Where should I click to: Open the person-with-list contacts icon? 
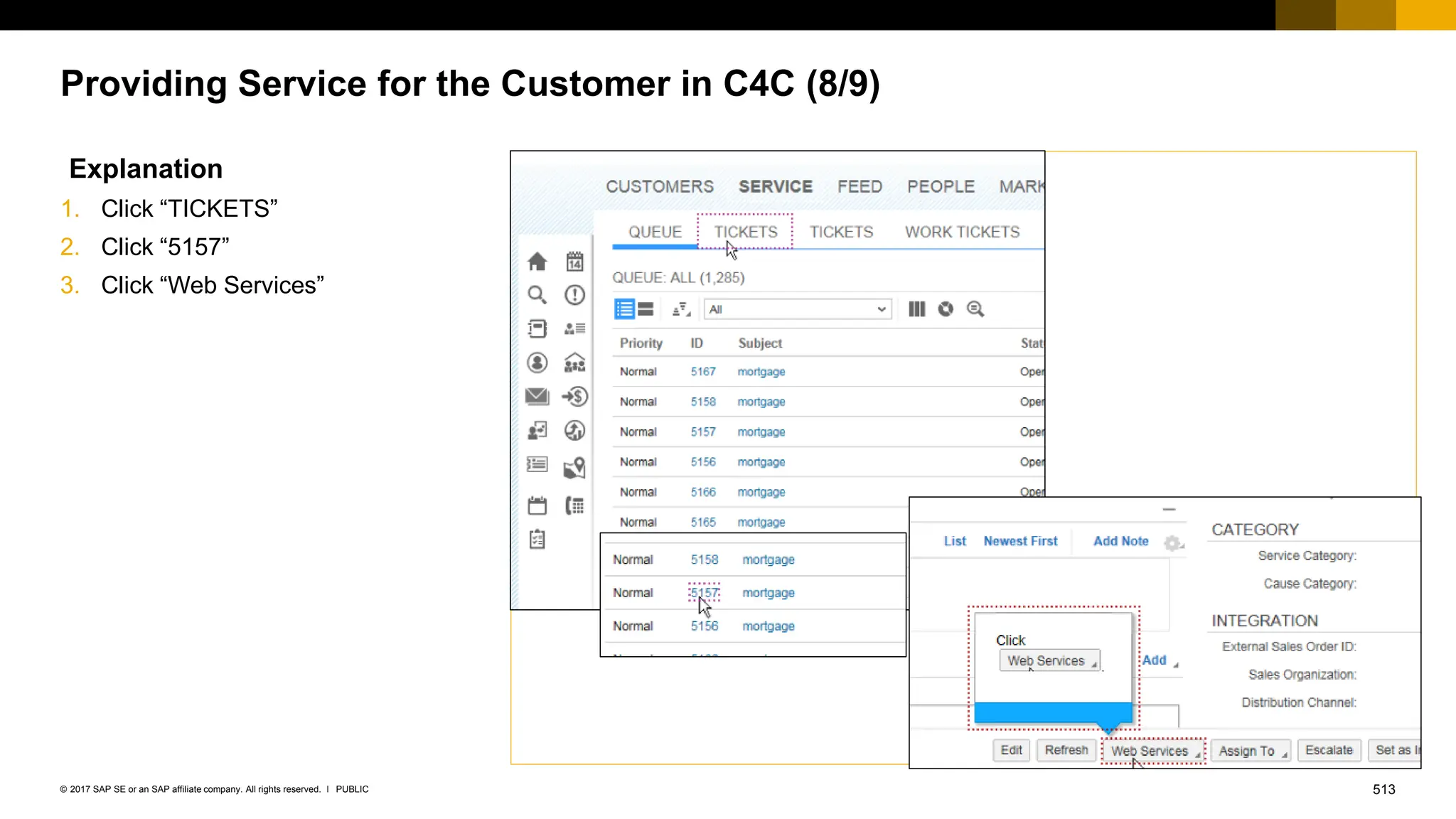point(574,328)
